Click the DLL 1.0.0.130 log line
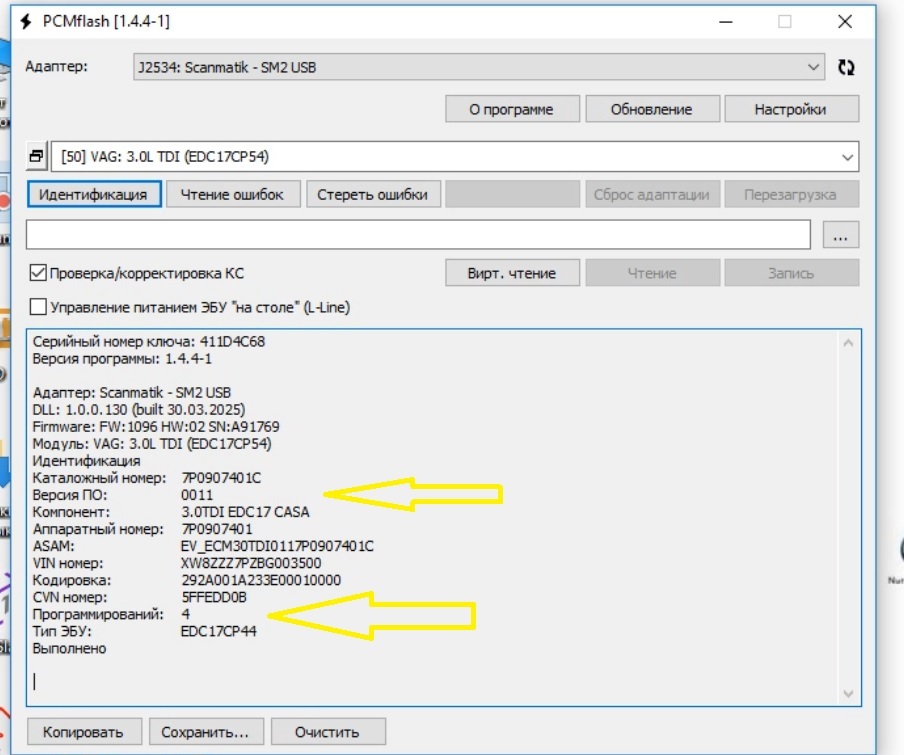The width and height of the screenshot is (904, 755). click(139, 409)
